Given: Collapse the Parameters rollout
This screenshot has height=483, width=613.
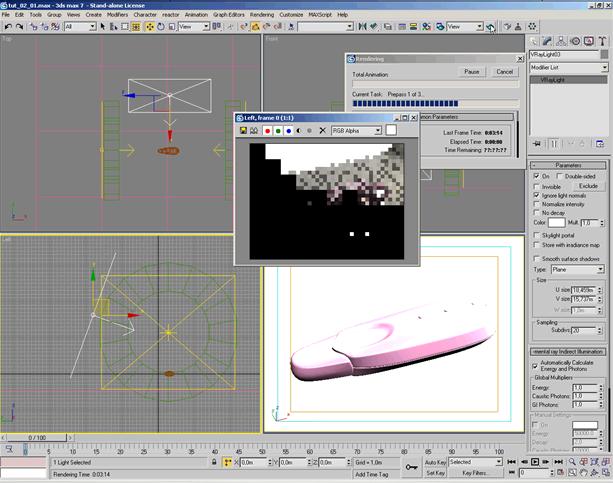Looking at the screenshot, I should (x=568, y=165).
